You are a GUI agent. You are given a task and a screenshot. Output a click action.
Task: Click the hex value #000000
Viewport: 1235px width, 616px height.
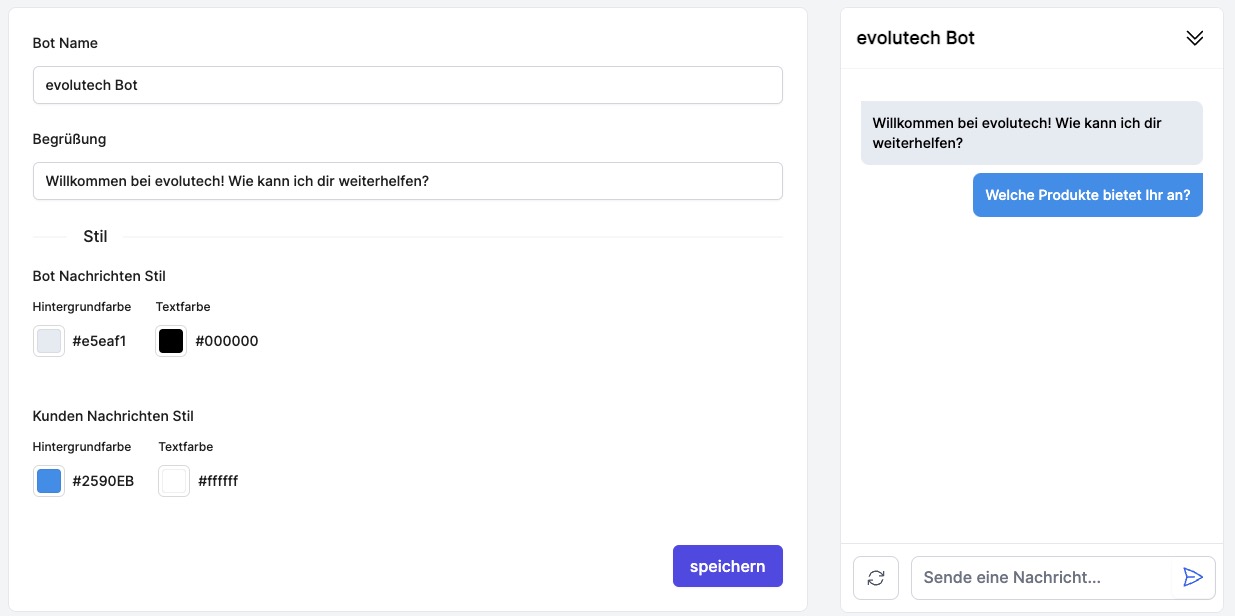(x=227, y=341)
